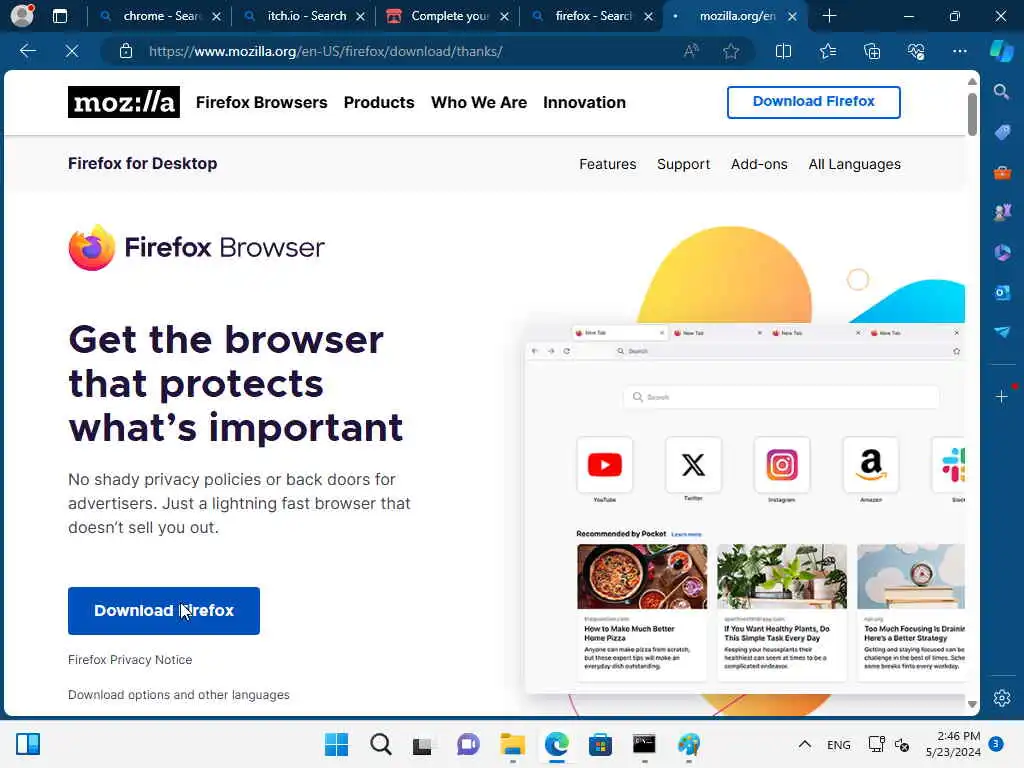Open Download options and other languages
This screenshot has height=768, width=1024.
coord(178,695)
